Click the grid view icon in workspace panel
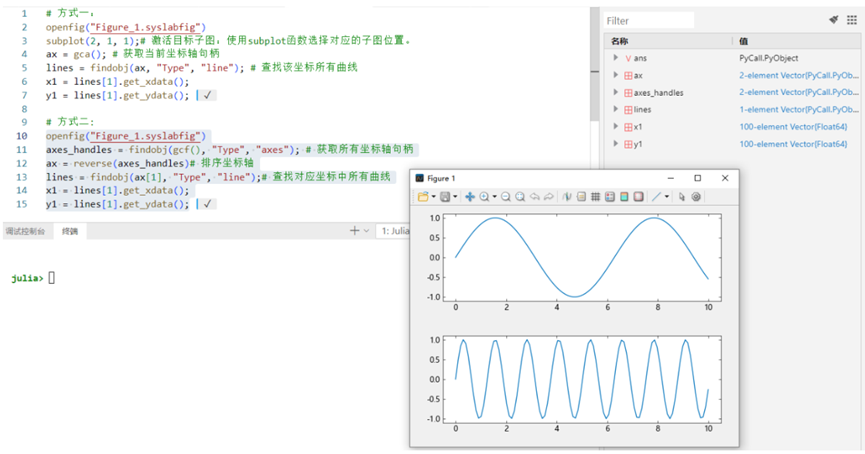This screenshot has height=454, width=865. pos(852,20)
